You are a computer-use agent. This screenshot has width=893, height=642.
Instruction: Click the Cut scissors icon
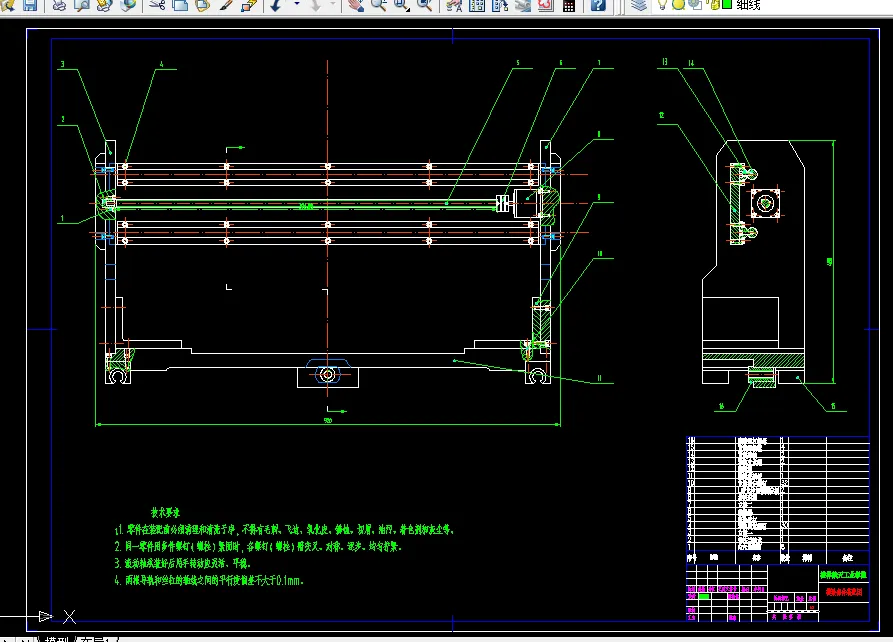(157, 5)
